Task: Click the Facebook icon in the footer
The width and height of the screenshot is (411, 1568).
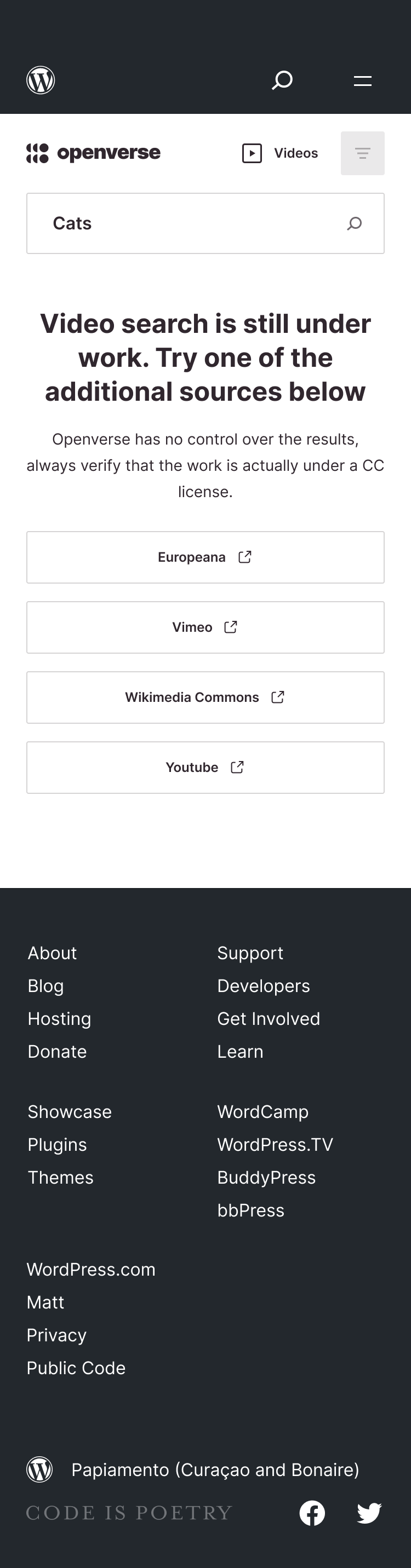Action: pos(312,1513)
